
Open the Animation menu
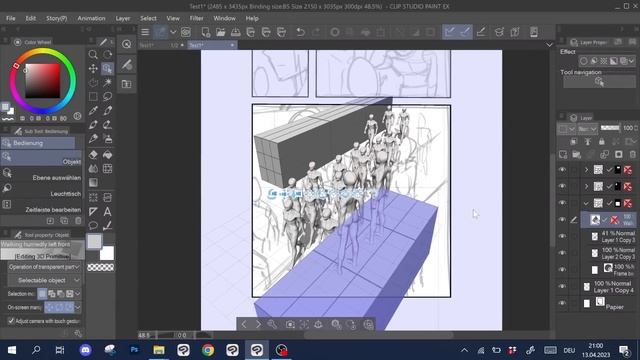(91, 18)
